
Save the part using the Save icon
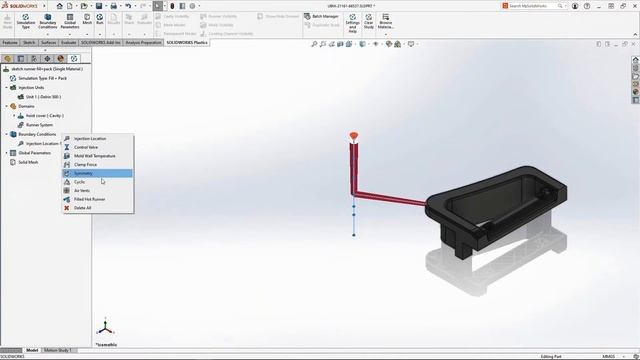(99, 6)
